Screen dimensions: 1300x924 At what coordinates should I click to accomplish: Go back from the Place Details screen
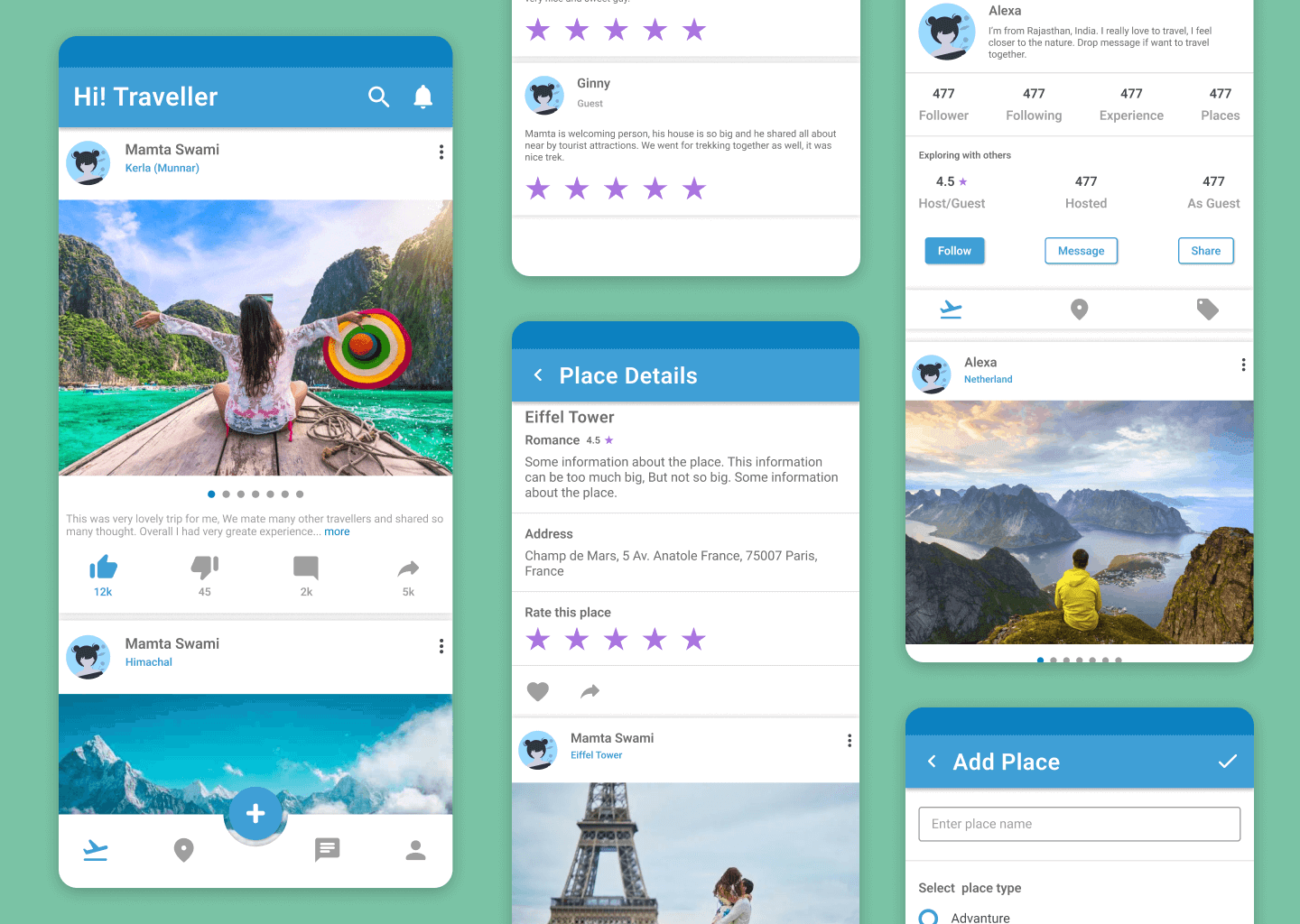(538, 375)
